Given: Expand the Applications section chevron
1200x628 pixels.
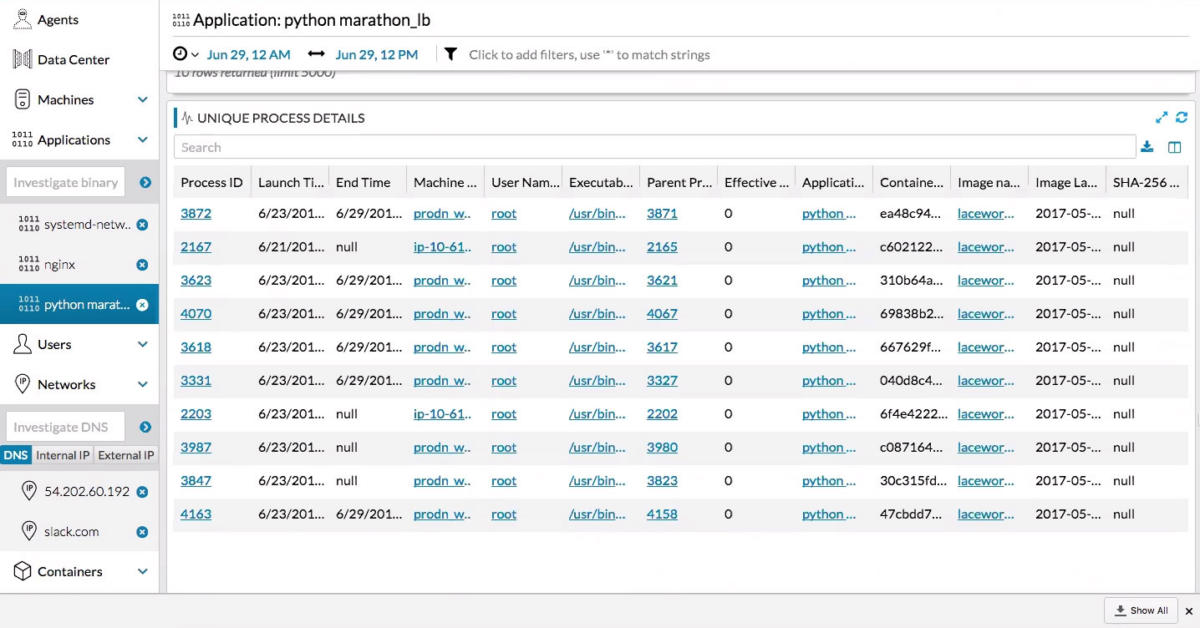Looking at the screenshot, I should [x=143, y=140].
